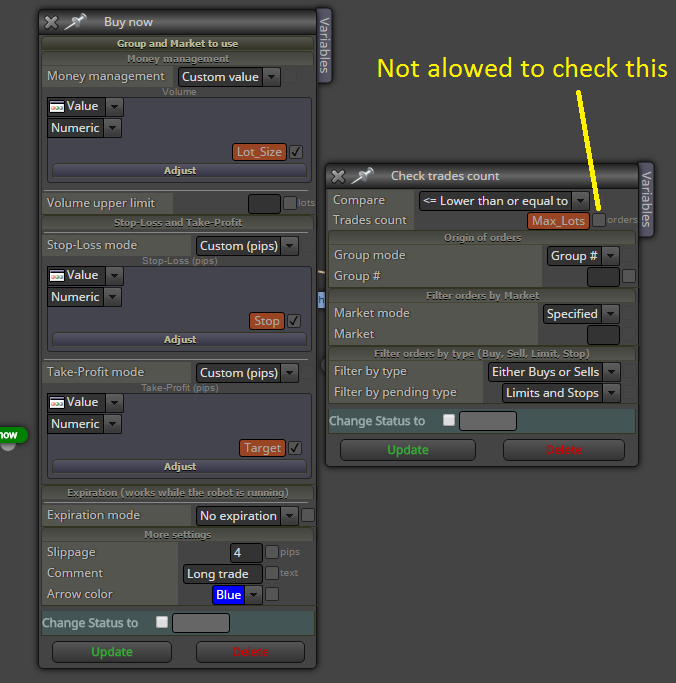Click Group and Market to use header

[x=177, y=44]
